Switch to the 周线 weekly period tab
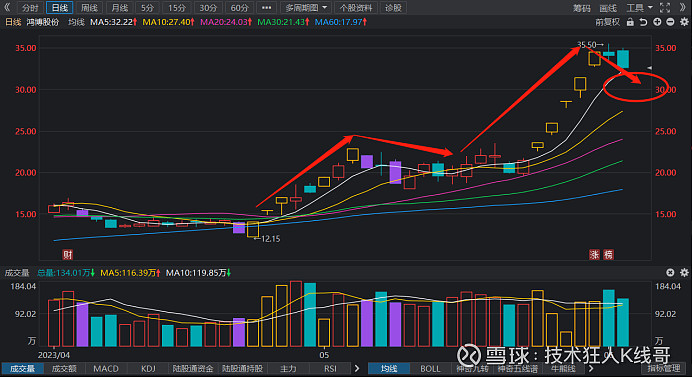 (89, 8)
